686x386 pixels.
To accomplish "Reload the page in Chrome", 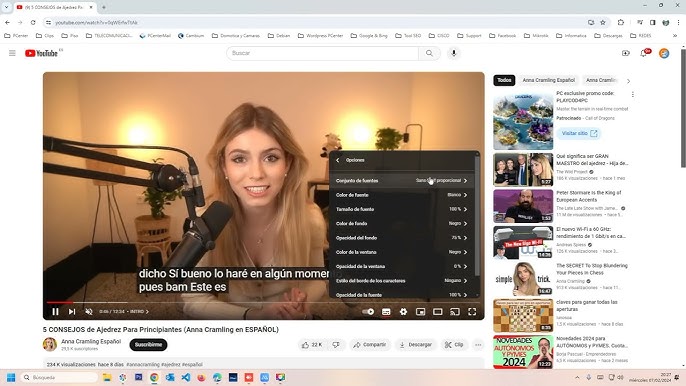I will (x=33, y=22).
